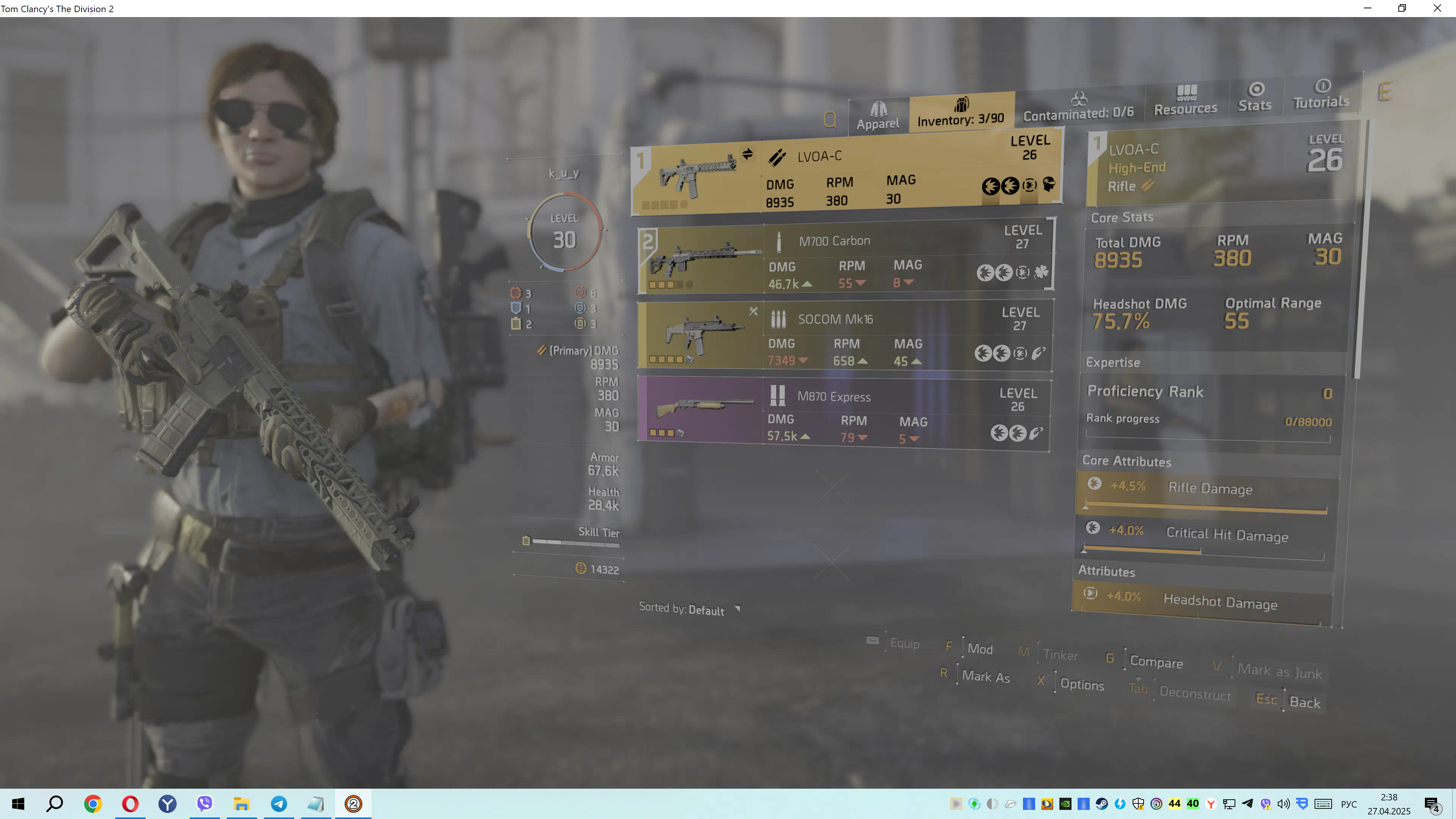Screen dimensions: 1456x819
Task: Click the Q previous-tab key icon
Action: coord(830,119)
